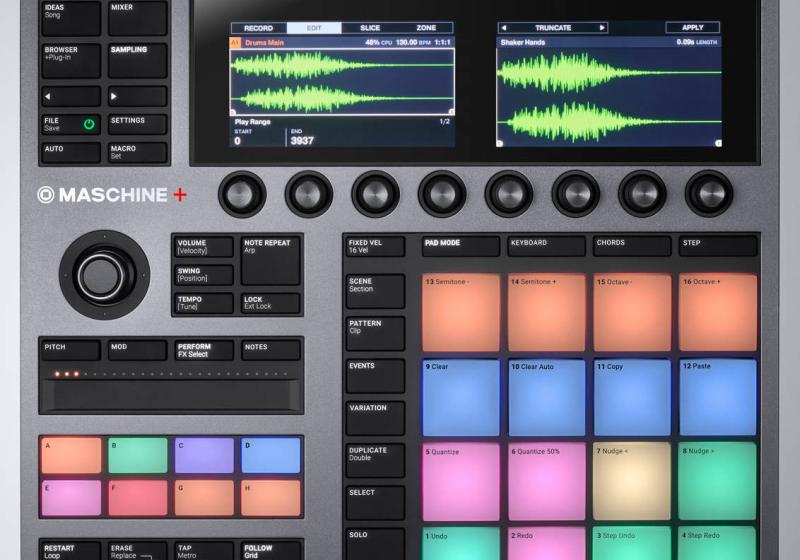Tap pad 16 Octave +

point(718,313)
